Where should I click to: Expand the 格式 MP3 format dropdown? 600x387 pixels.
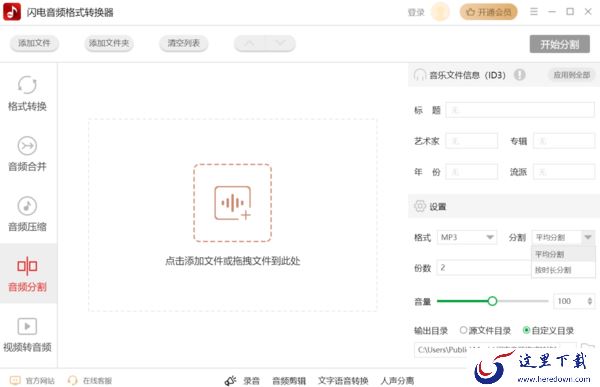467,237
